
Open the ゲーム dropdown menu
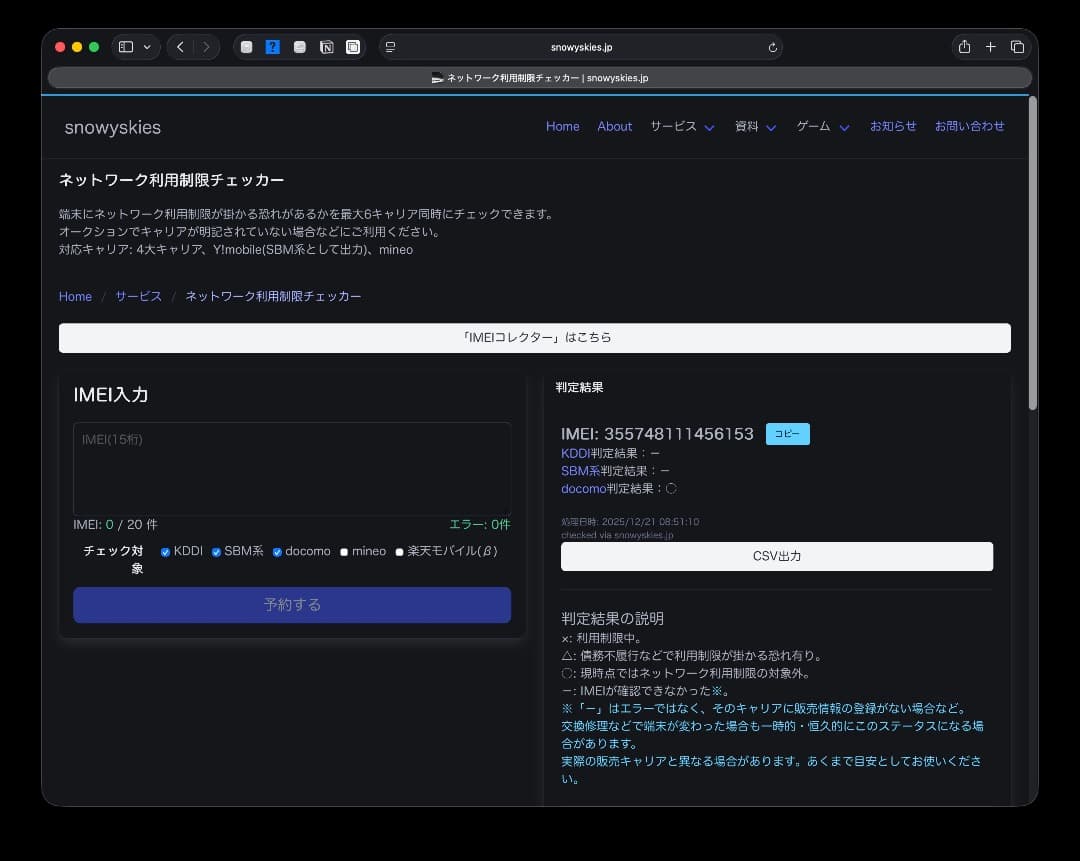click(x=822, y=127)
